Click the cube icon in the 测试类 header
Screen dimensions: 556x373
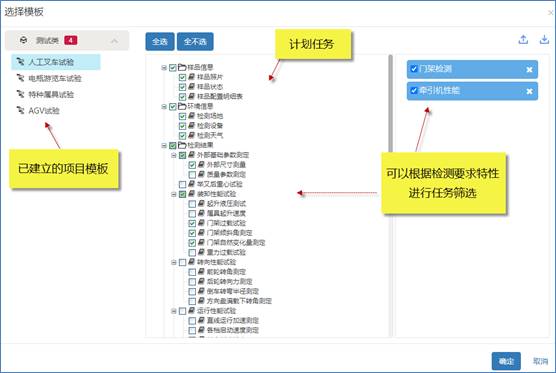(x=23, y=40)
